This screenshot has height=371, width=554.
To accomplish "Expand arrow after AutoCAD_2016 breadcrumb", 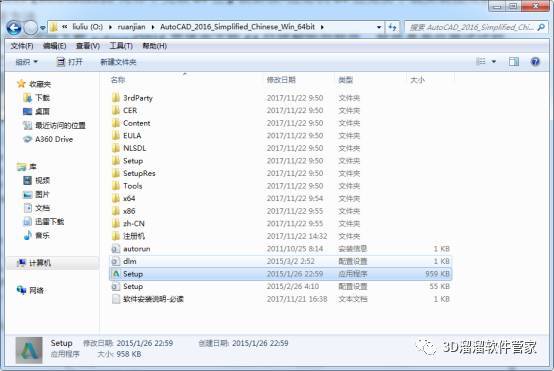I will click(x=322, y=27).
